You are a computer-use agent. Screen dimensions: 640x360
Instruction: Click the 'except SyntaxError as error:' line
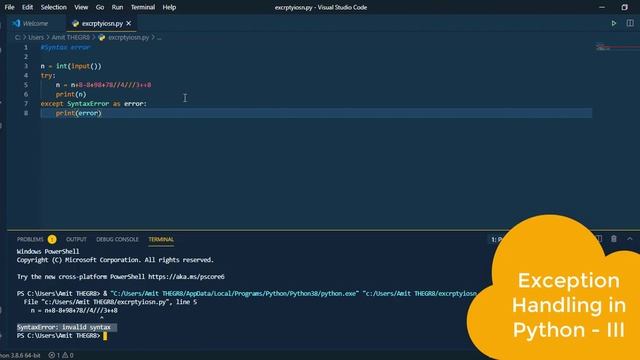click(93, 104)
